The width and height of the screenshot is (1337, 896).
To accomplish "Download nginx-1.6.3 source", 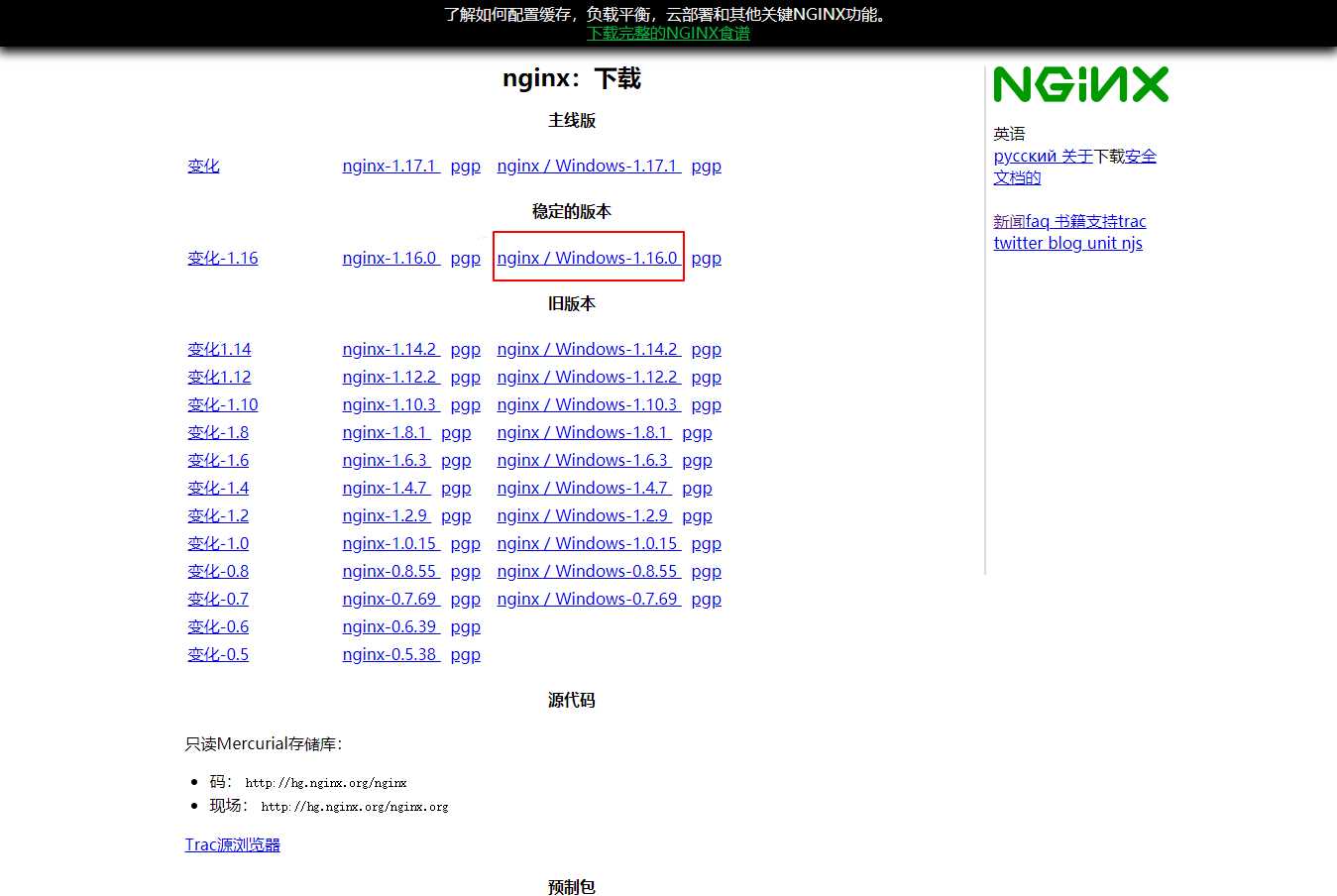I will (x=387, y=460).
